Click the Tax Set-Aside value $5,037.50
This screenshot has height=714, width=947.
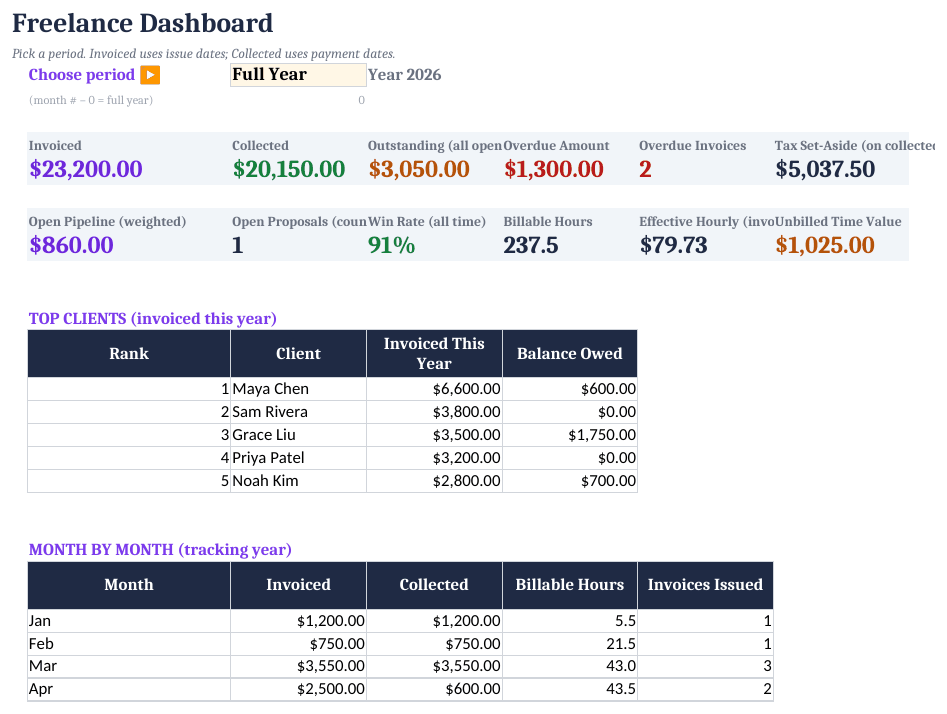825,169
